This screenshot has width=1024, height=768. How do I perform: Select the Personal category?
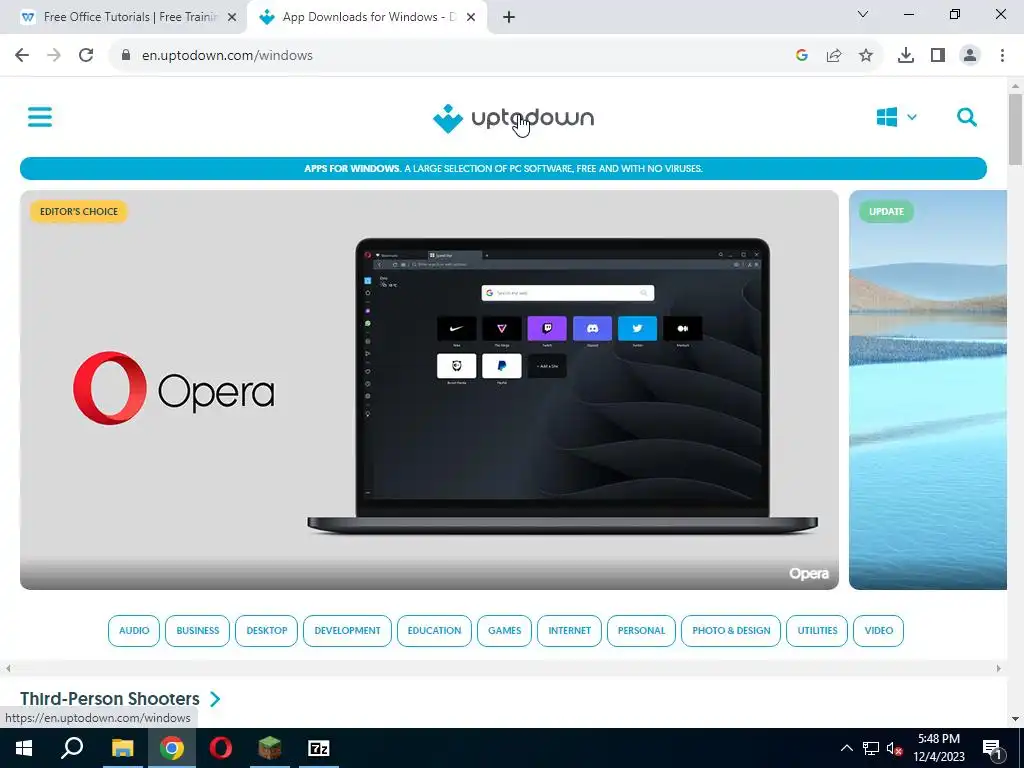pyautogui.click(x=641, y=631)
